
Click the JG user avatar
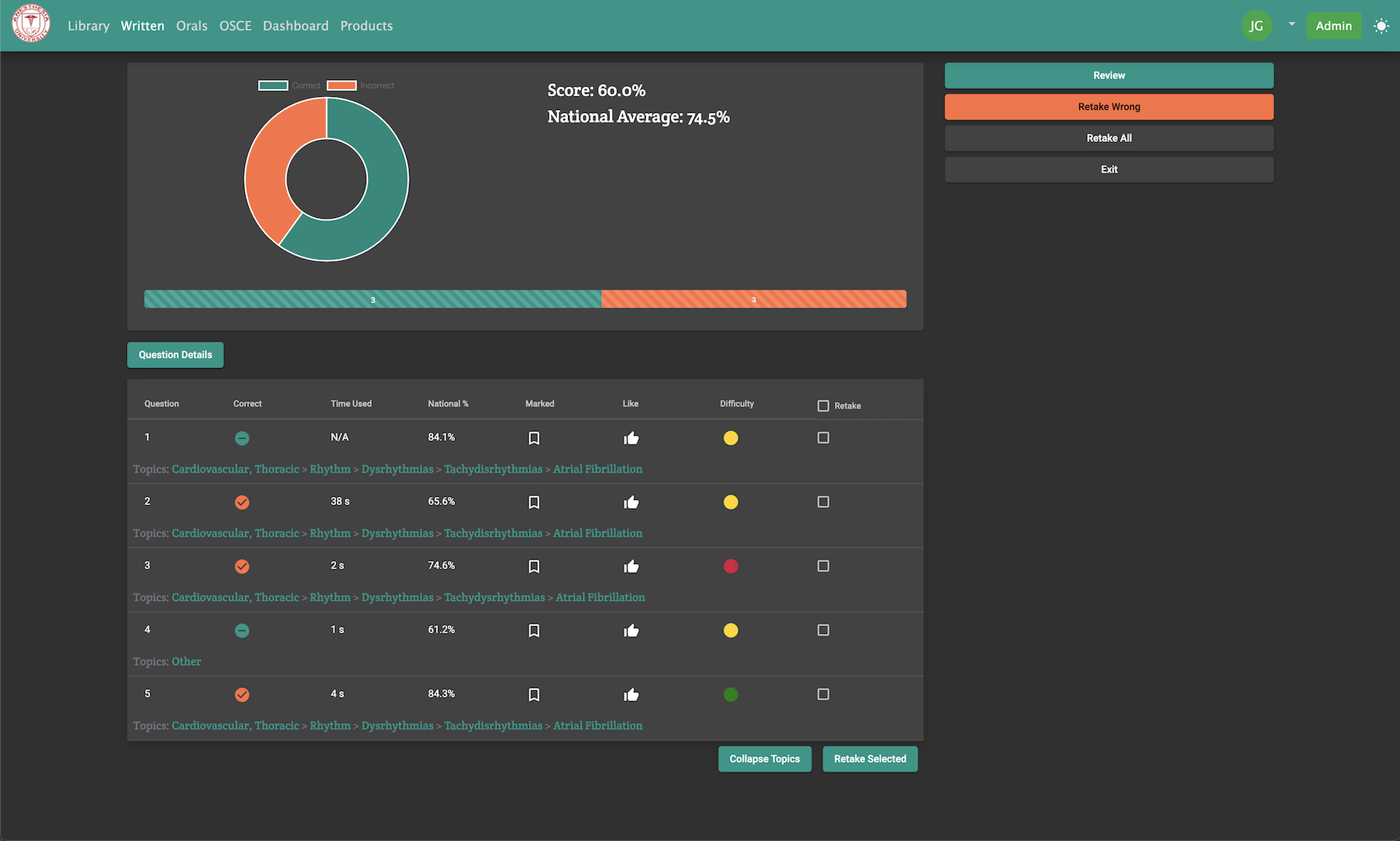pyautogui.click(x=1256, y=26)
